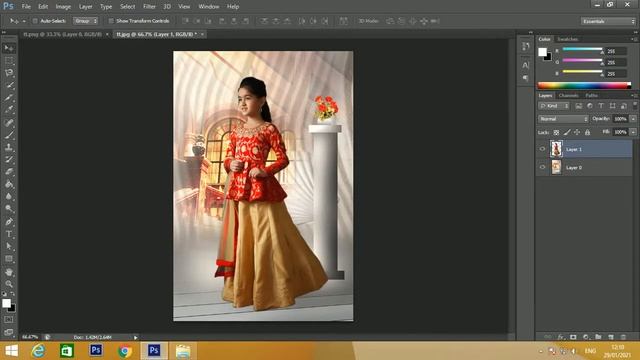
Task: Create a new layer
Action: tap(611, 337)
